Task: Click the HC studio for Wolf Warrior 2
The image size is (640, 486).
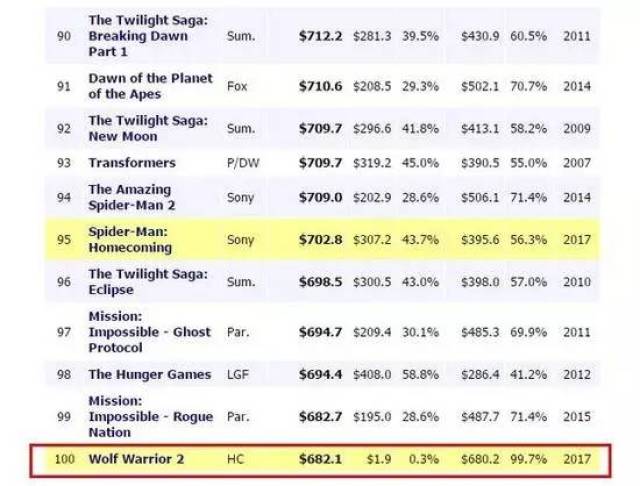Action: click(235, 459)
